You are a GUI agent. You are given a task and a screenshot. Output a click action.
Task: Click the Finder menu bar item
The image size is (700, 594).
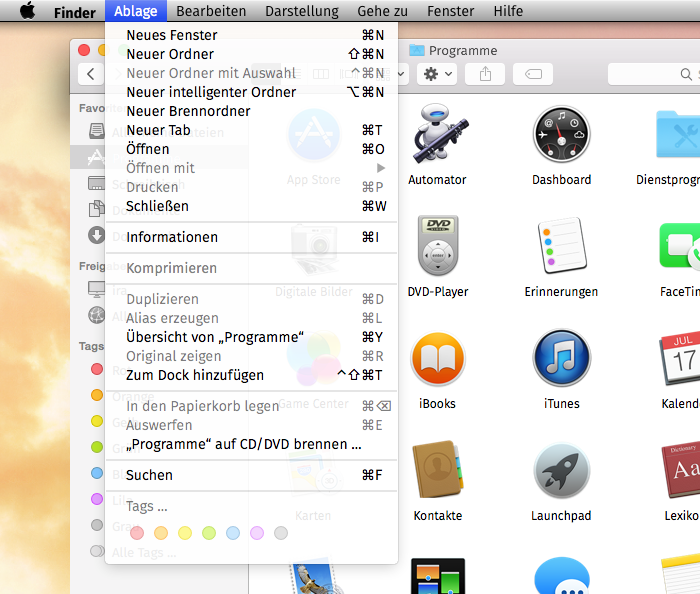point(75,12)
